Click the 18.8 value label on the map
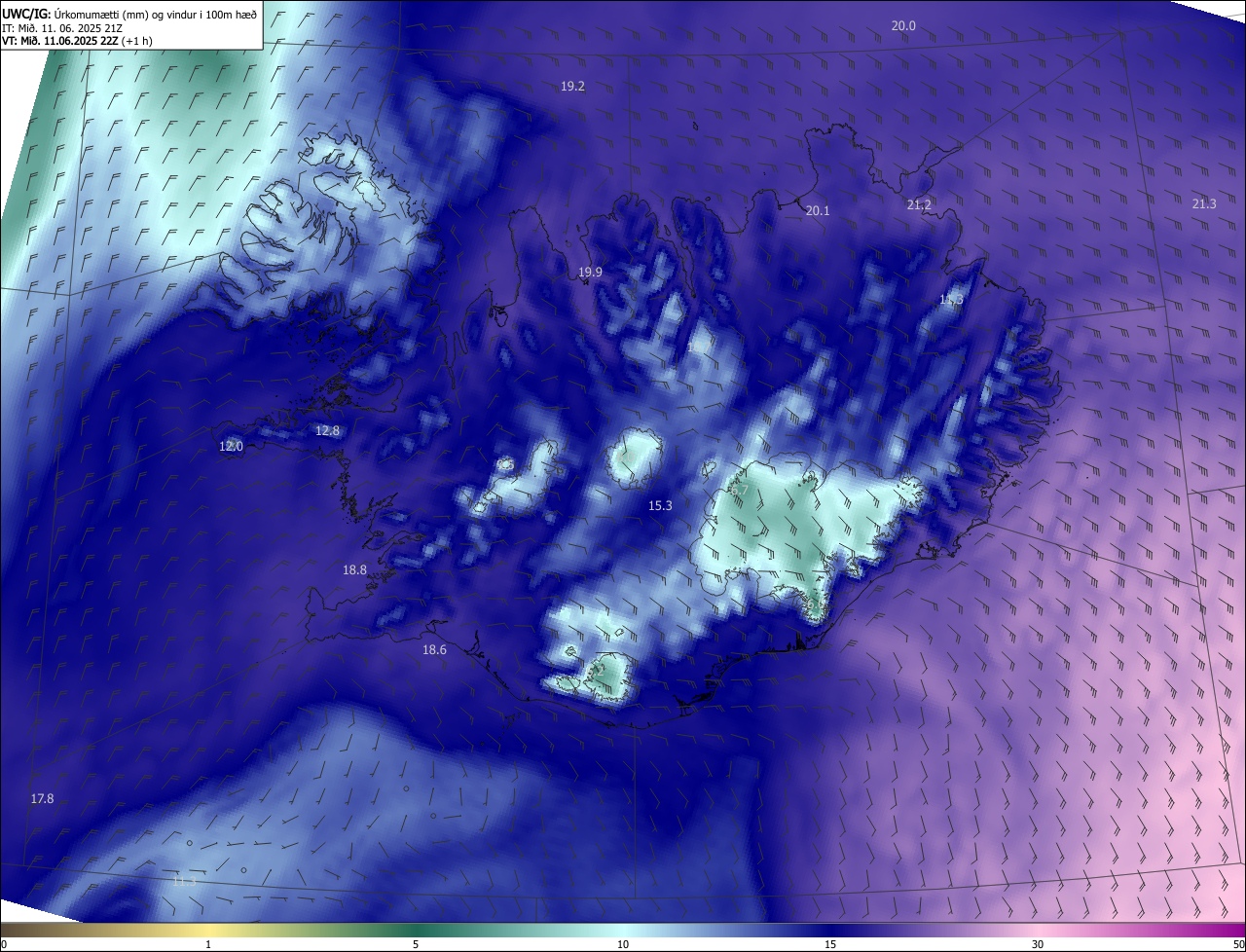The width and height of the screenshot is (1246, 952). tap(354, 570)
